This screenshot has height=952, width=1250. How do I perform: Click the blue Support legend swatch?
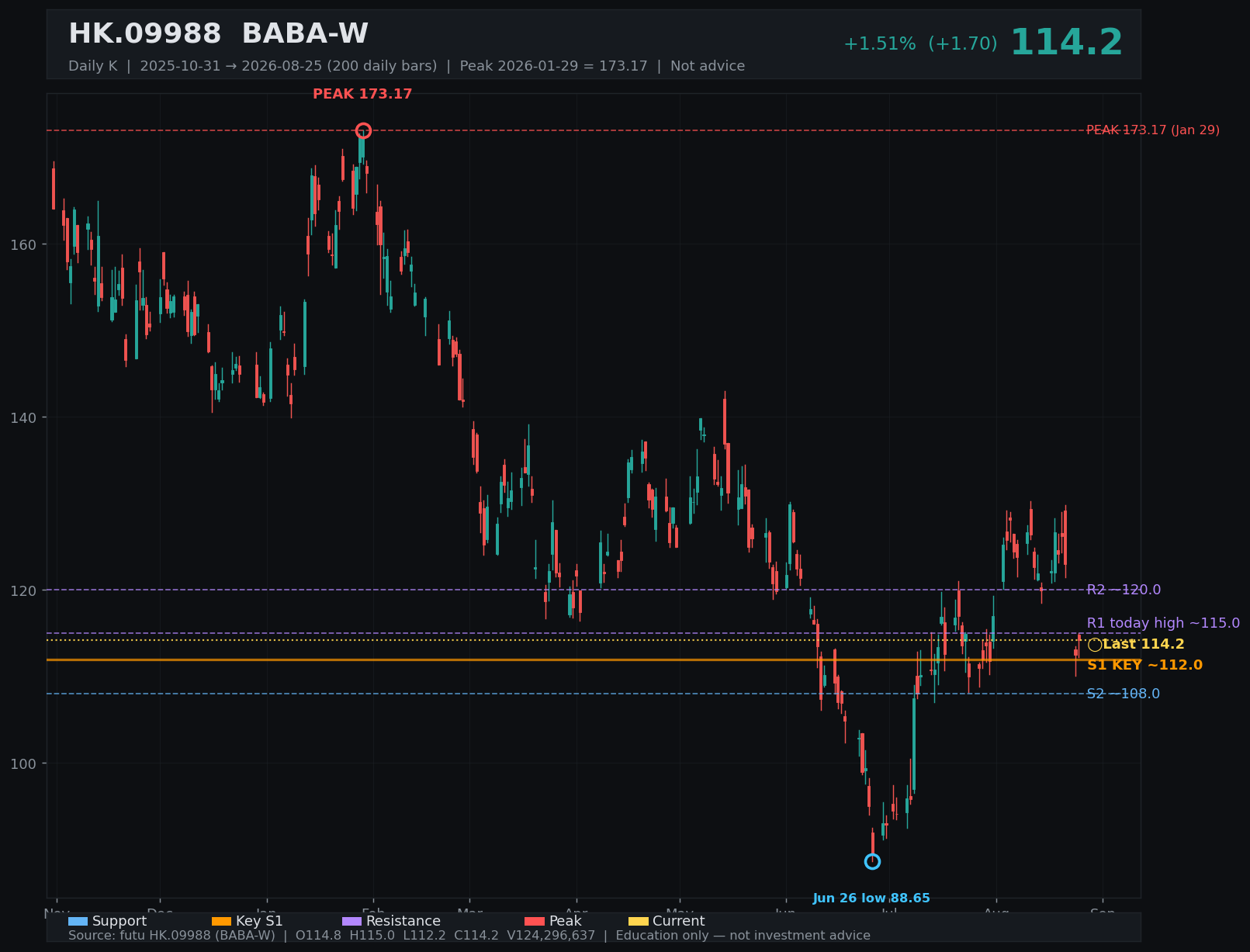coord(78,921)
